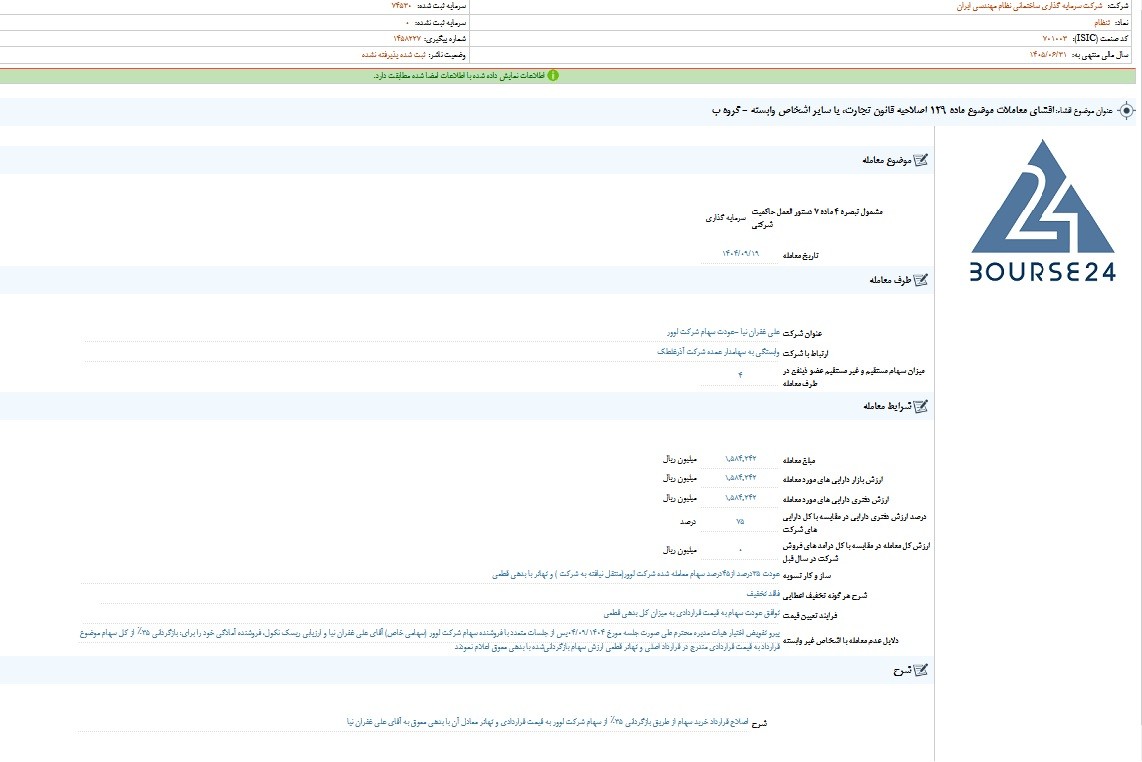Click the relation value mentioning آذرغلطک
1142x762 pixels.
pos(718,352)
